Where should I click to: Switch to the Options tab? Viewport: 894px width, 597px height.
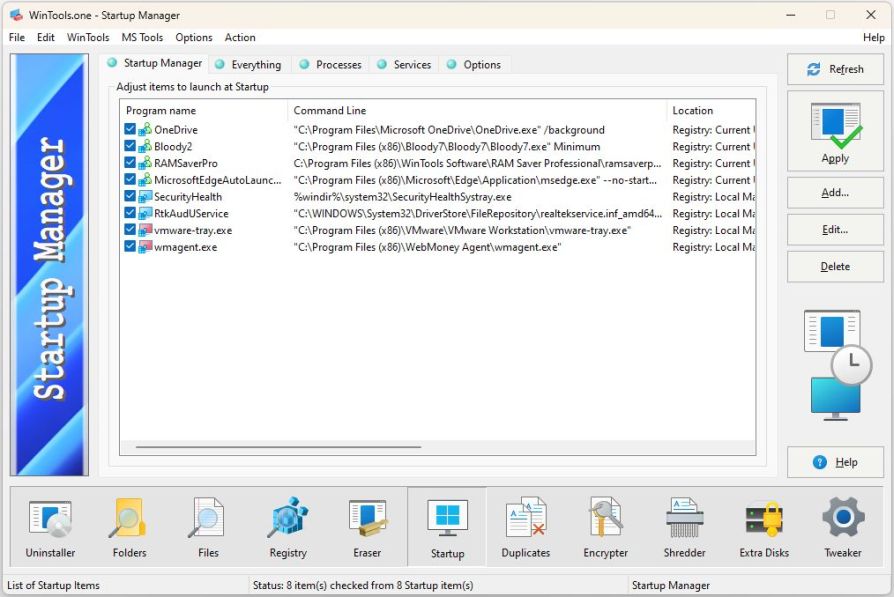(474, 64)
